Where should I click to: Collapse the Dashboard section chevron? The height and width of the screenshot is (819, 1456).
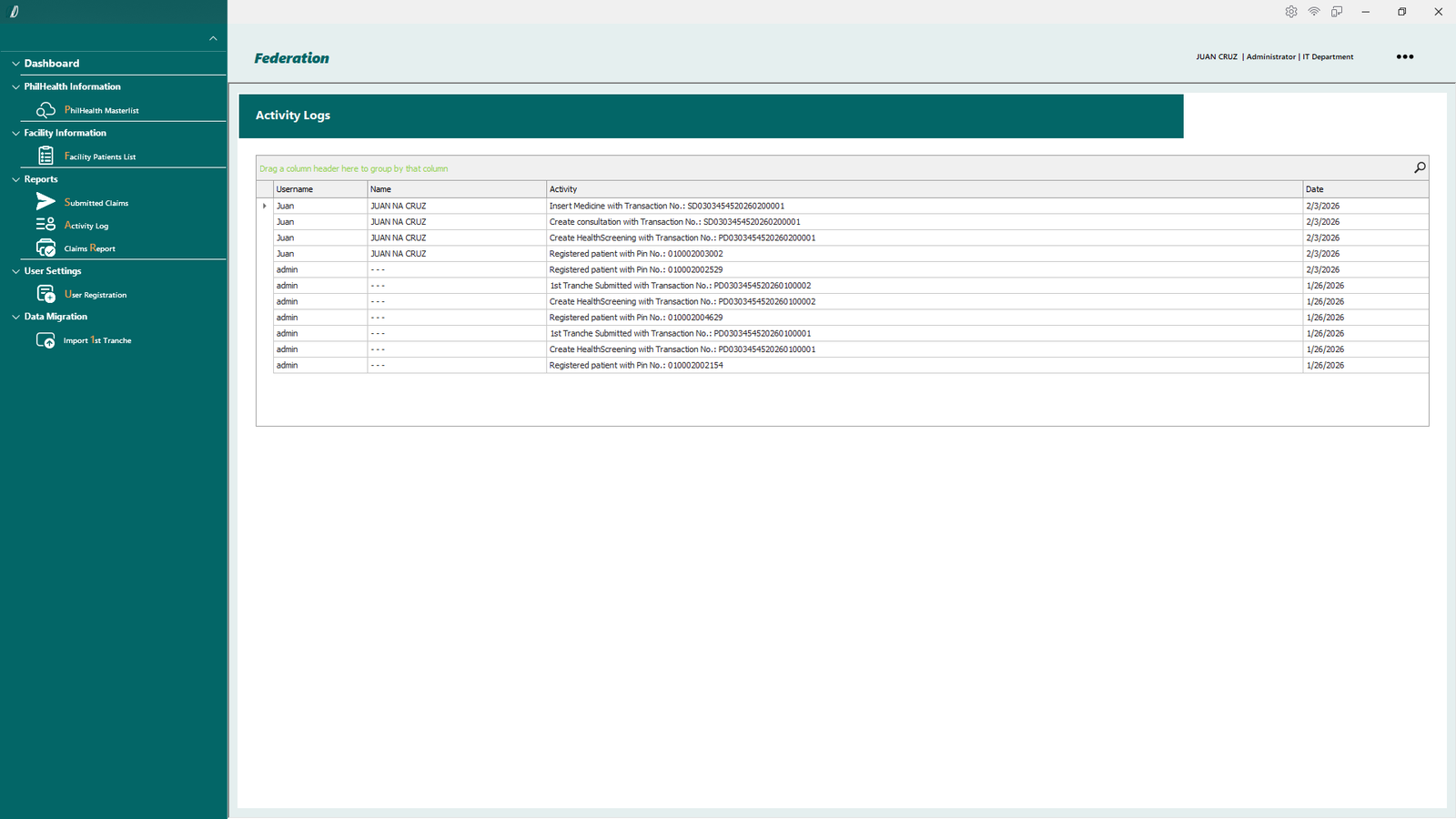coord(15,64)
